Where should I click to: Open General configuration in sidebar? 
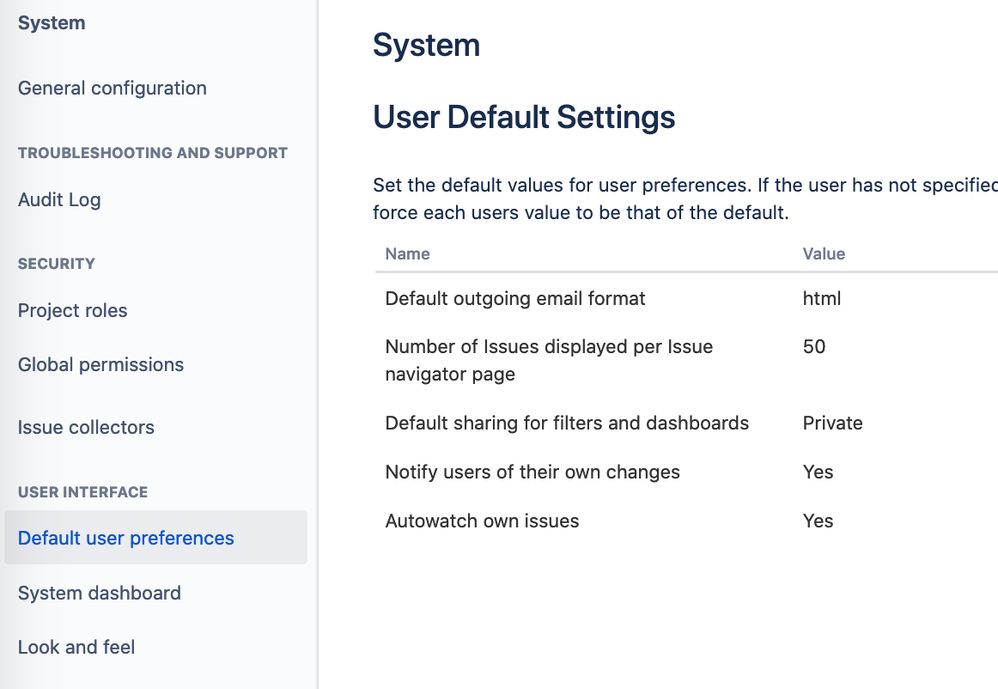112,88
